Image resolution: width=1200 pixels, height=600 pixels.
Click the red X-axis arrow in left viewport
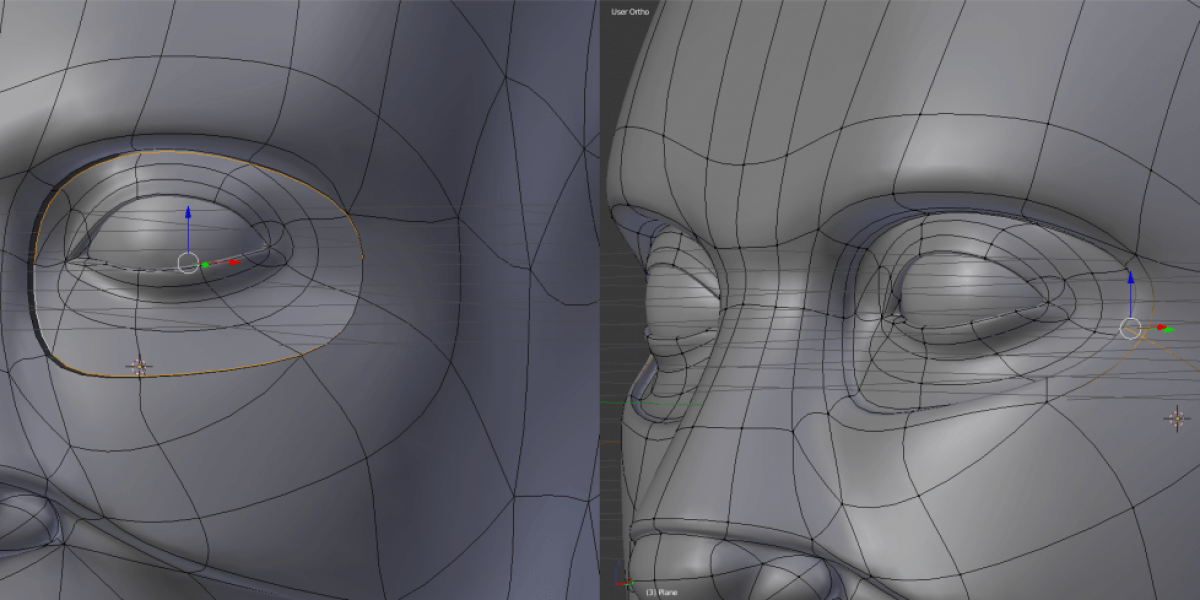tap(233, 262)
